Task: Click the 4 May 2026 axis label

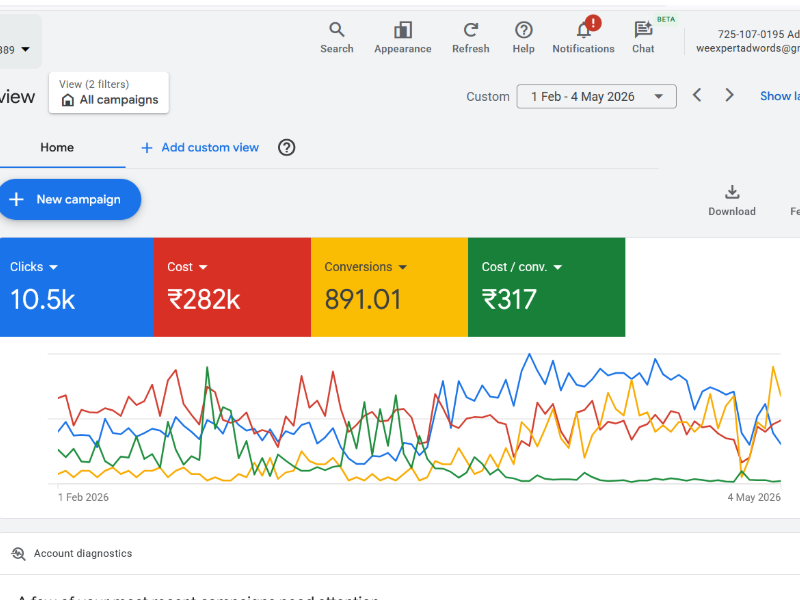Action: 754,497
